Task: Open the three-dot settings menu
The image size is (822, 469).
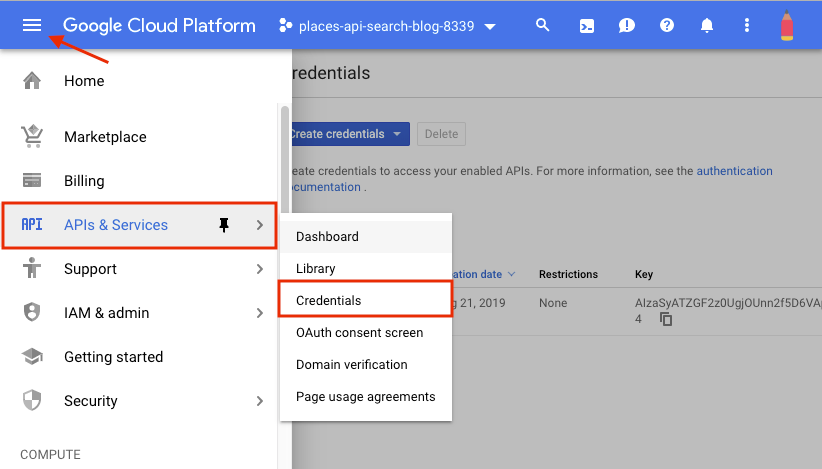Action: coord(747,25)
